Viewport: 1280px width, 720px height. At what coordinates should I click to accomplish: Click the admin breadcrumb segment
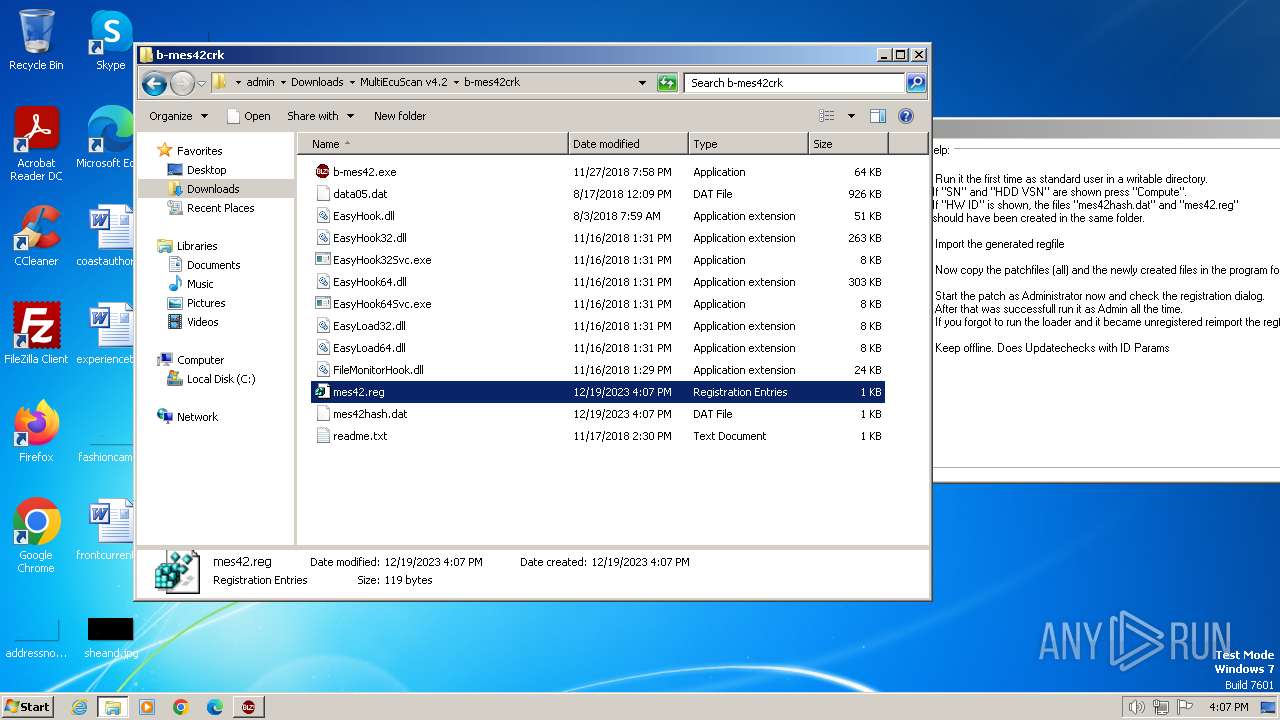pyautogui.click(x=260, y=83)
